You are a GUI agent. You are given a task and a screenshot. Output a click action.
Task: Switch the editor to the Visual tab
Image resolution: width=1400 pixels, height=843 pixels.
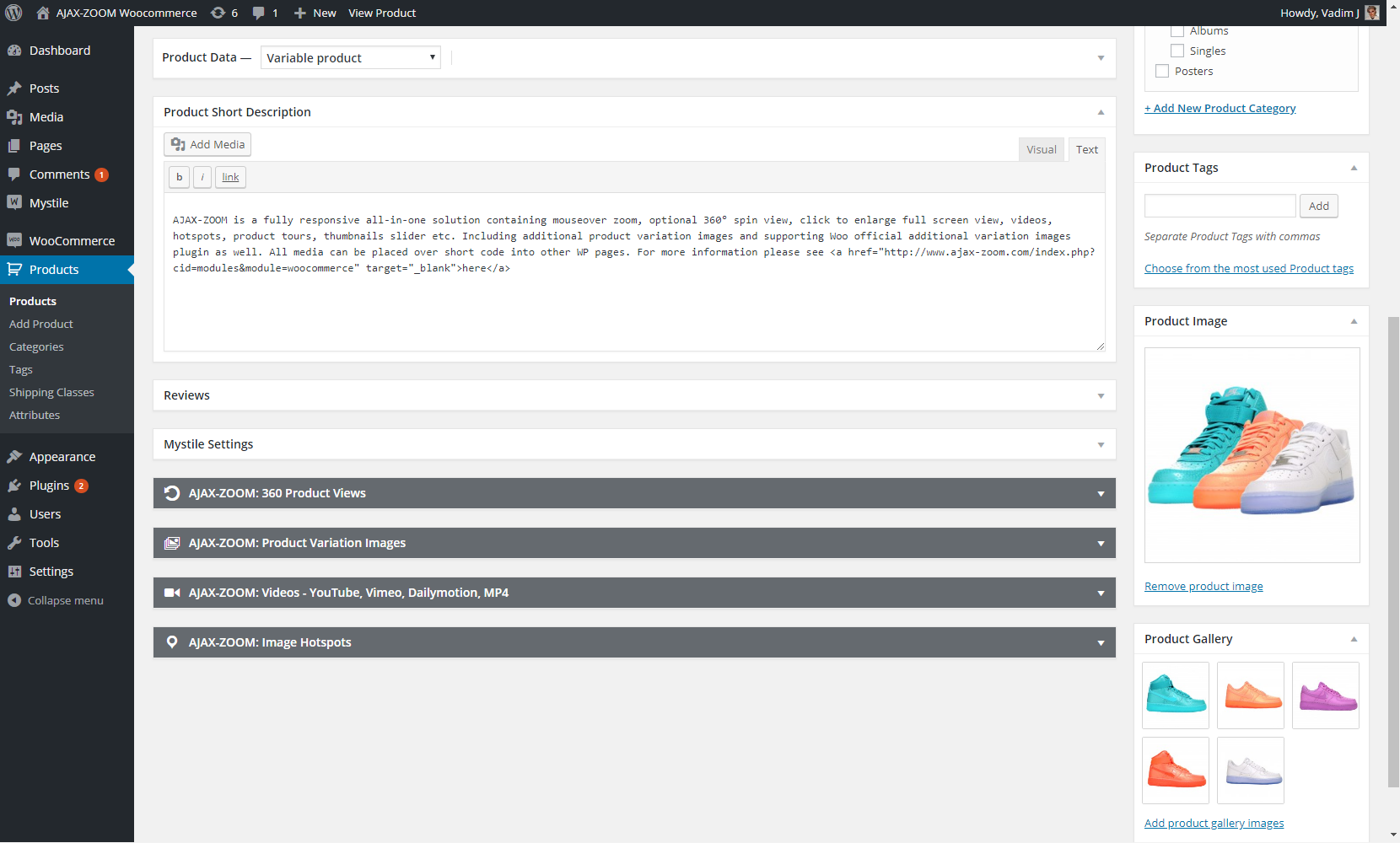point(1042,149)
